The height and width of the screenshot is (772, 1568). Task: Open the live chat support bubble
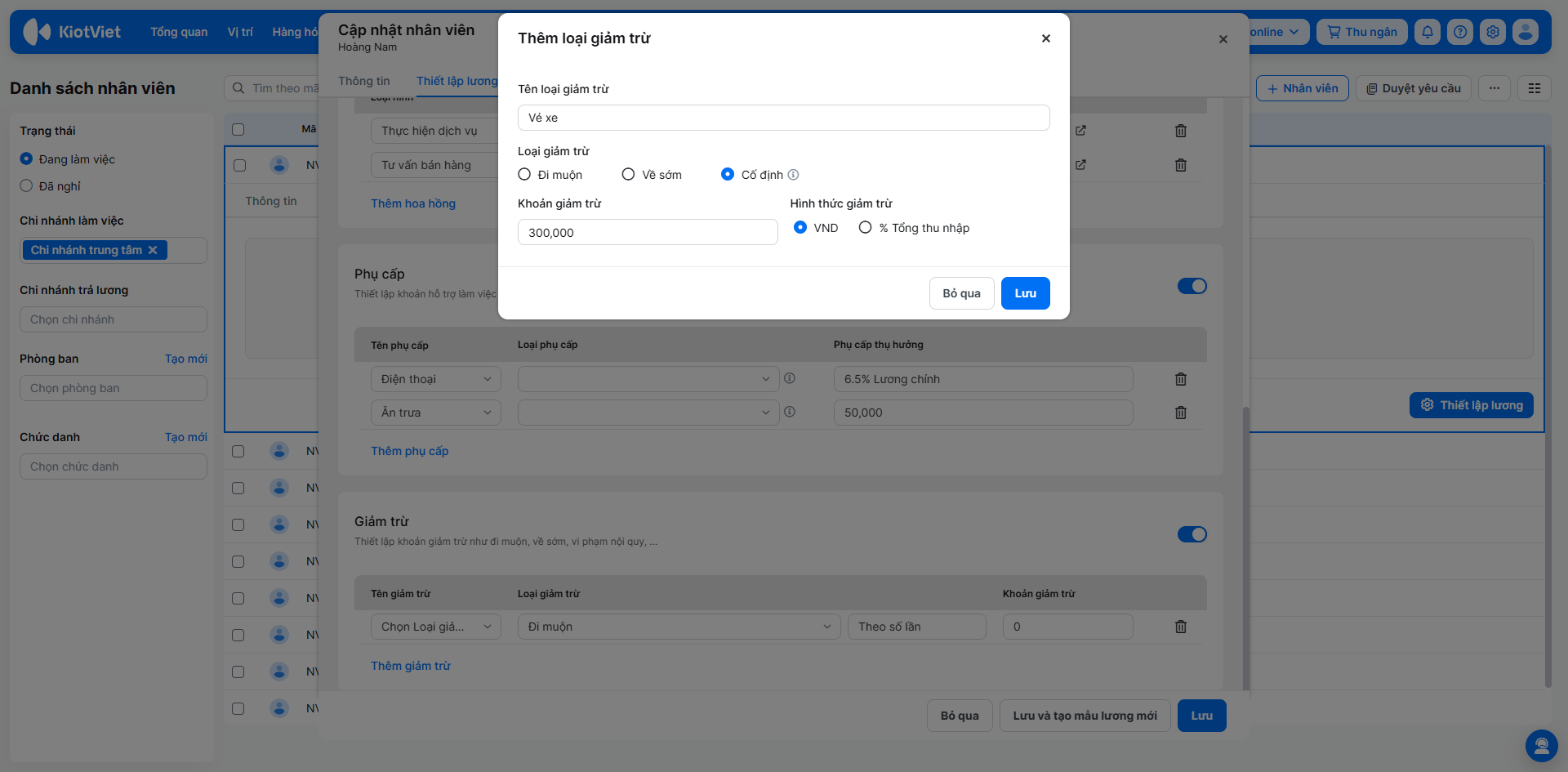tap(1541, 745)
